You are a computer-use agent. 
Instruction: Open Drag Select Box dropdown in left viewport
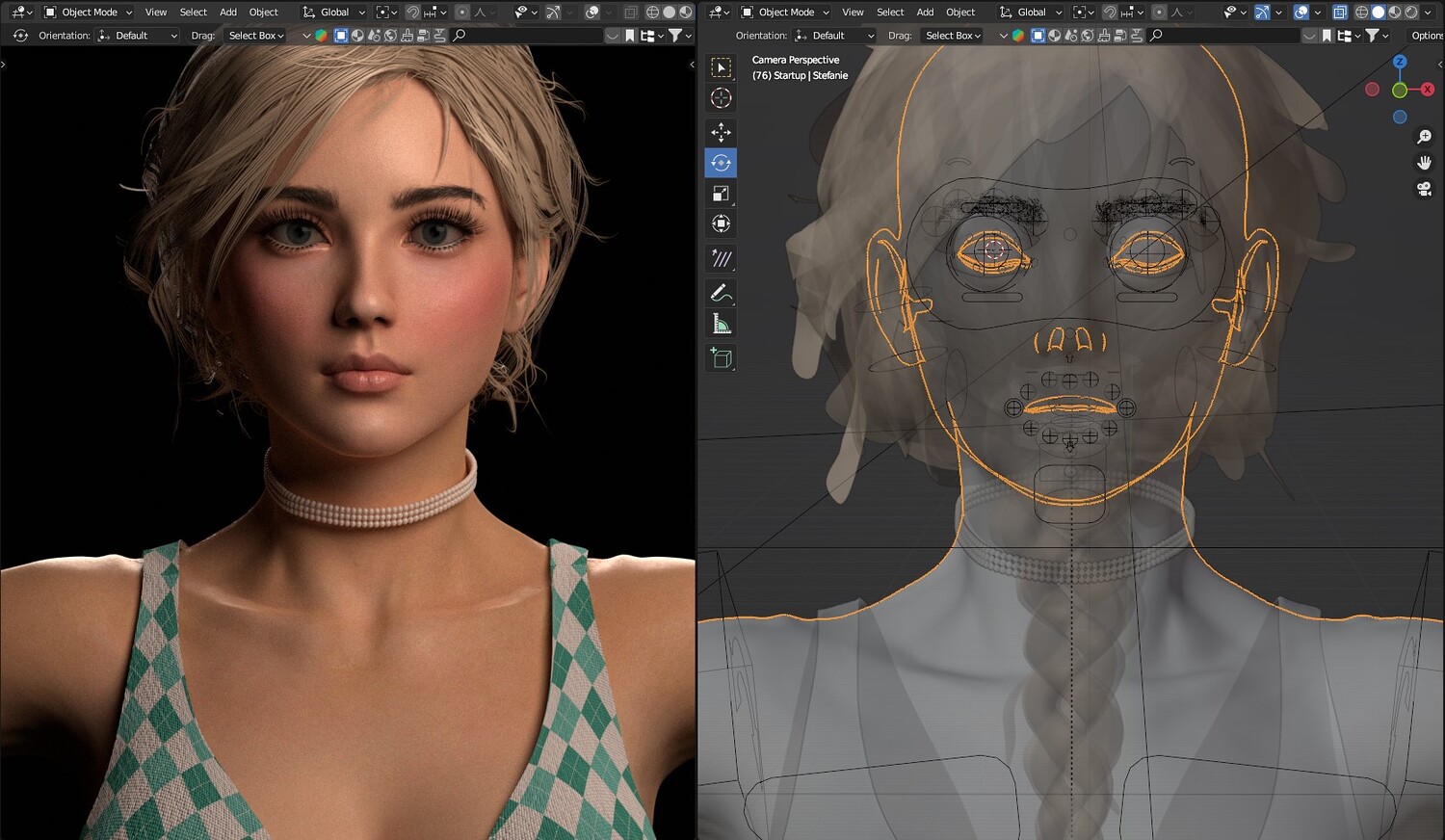[x=254, y=36]
